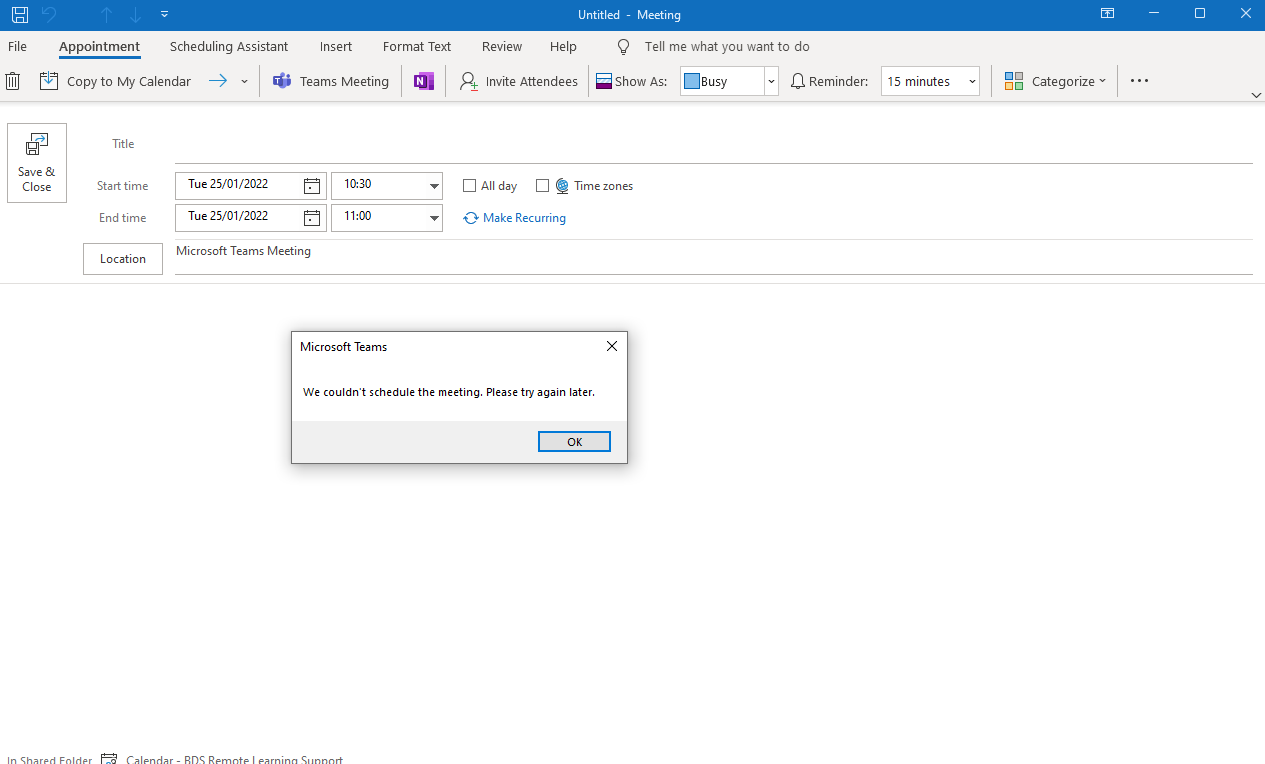Click Copy to My Calendar
The width and height of the screenshot is (1265, 764).
click(115, 81)
